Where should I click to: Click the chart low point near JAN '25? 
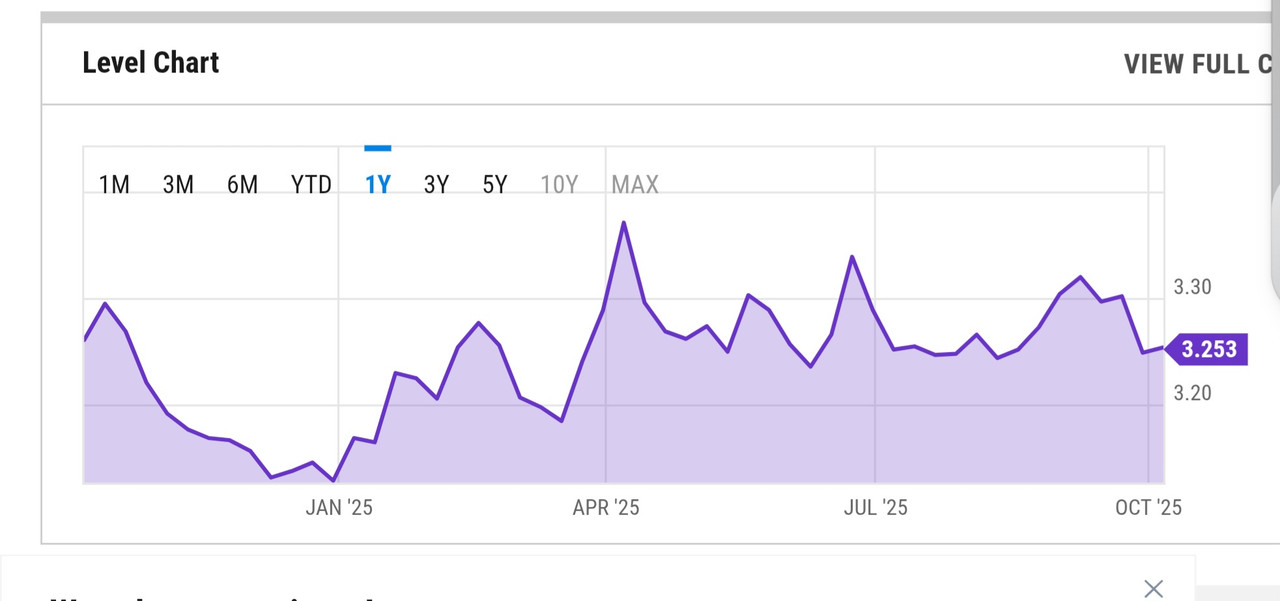[x=333, y=481]
